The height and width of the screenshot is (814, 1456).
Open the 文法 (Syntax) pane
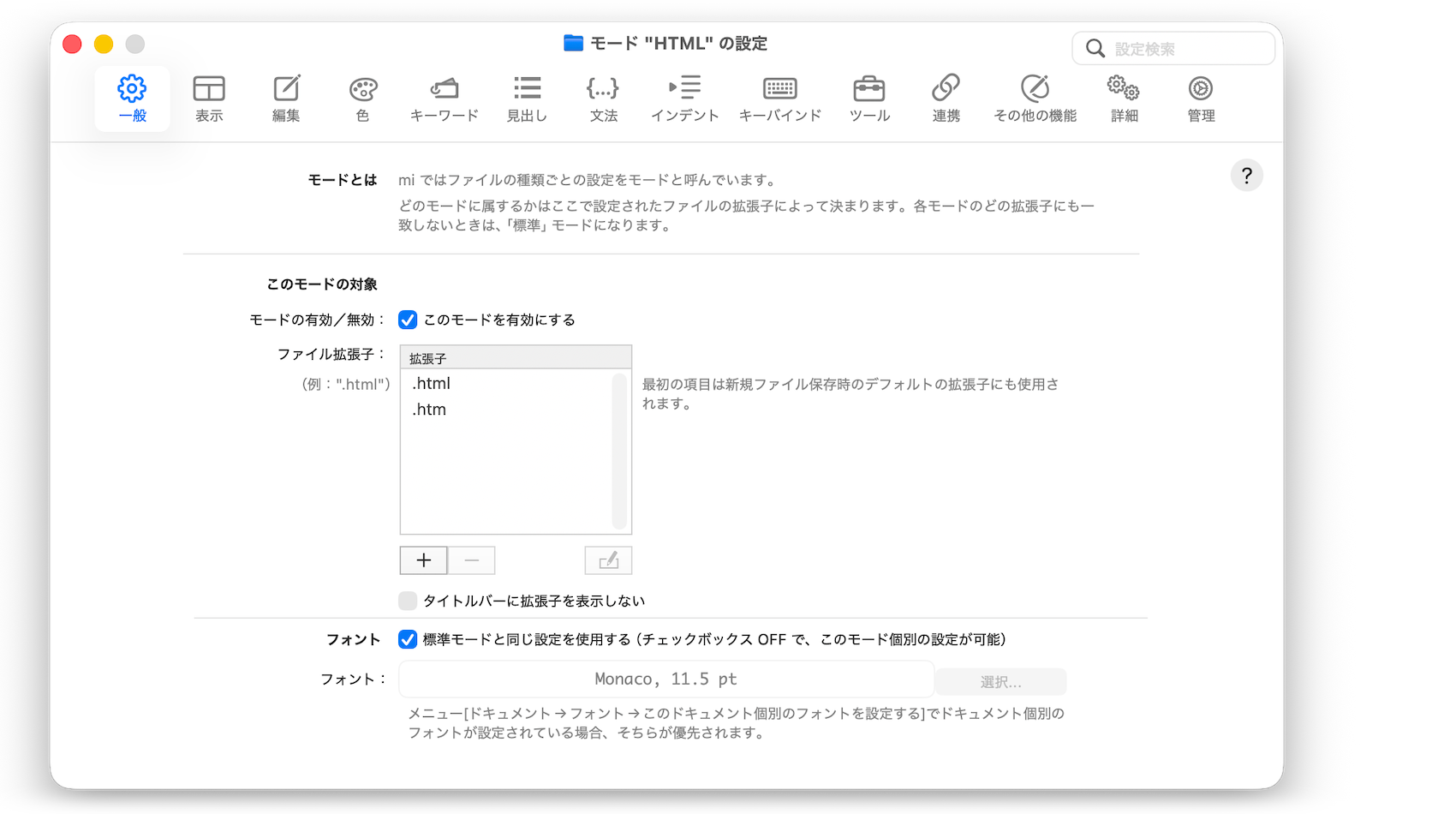[603, 99]
